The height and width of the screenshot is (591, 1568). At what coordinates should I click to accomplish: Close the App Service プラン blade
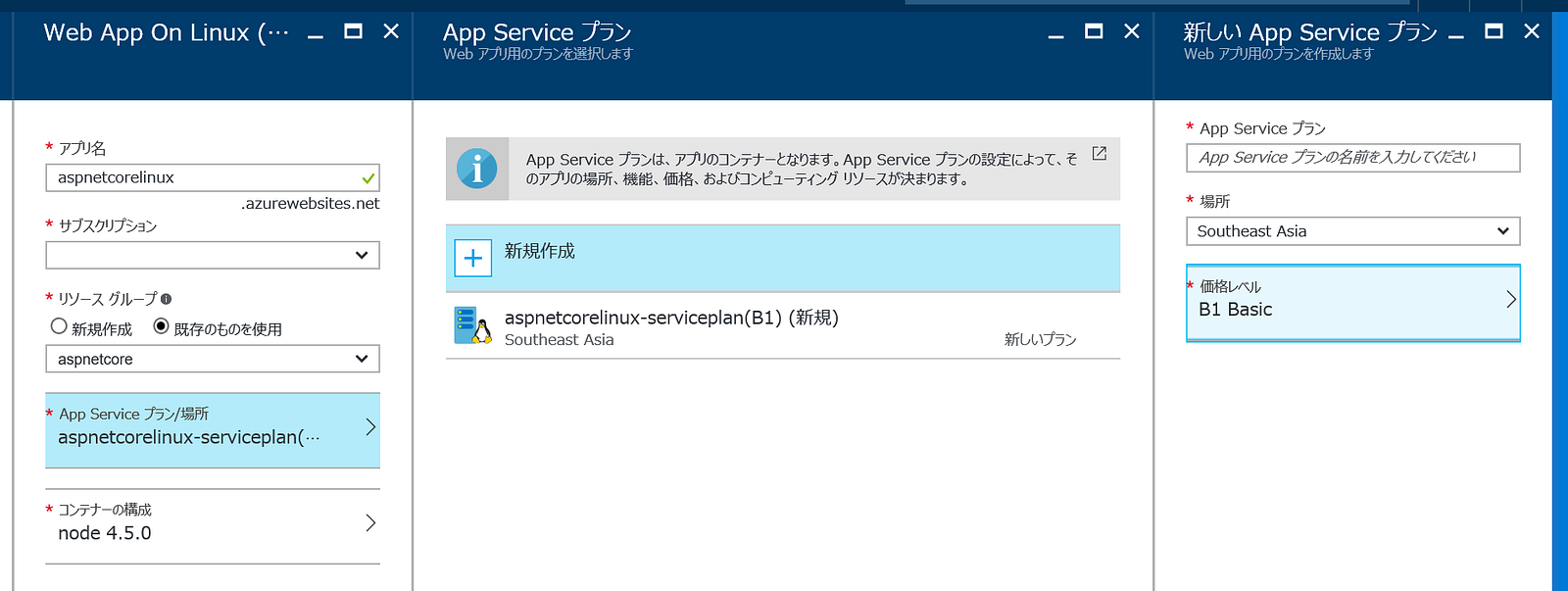[x=1132, y=31]
